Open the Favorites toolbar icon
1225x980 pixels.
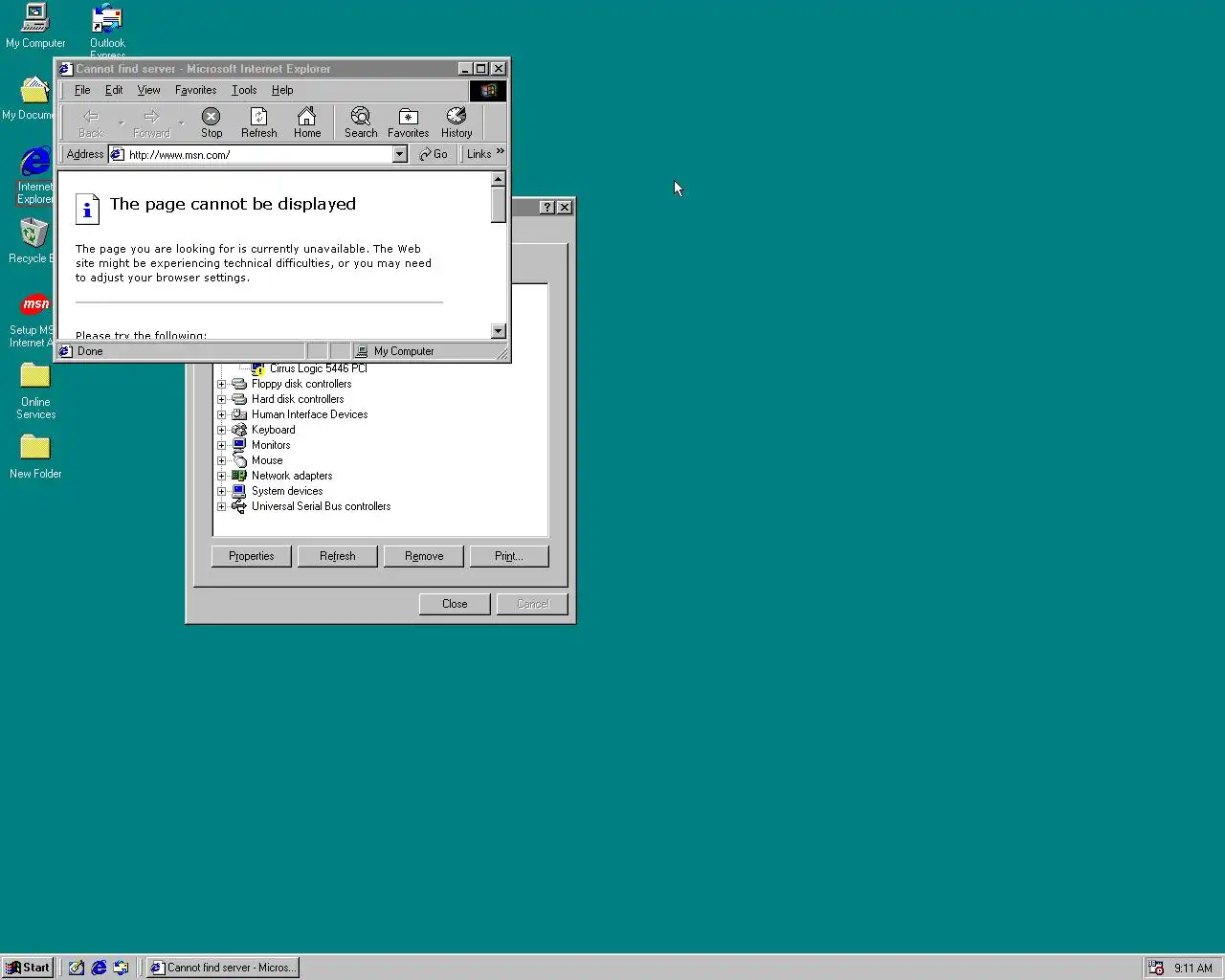[409, 122]
